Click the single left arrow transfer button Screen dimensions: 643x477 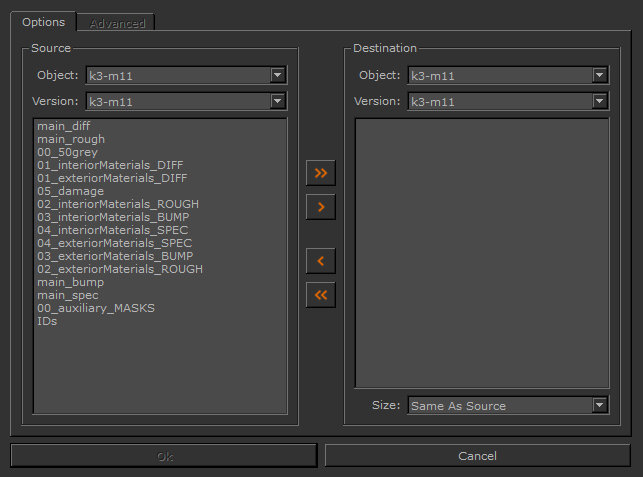point(320,261)
